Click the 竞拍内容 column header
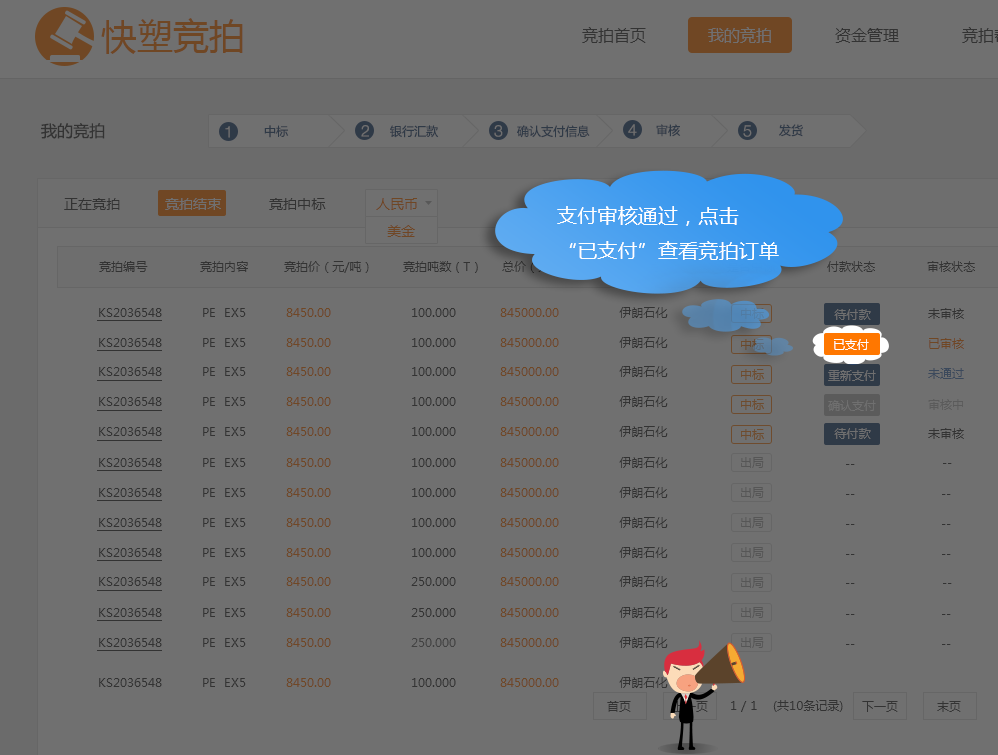 (x=224, y=267)
